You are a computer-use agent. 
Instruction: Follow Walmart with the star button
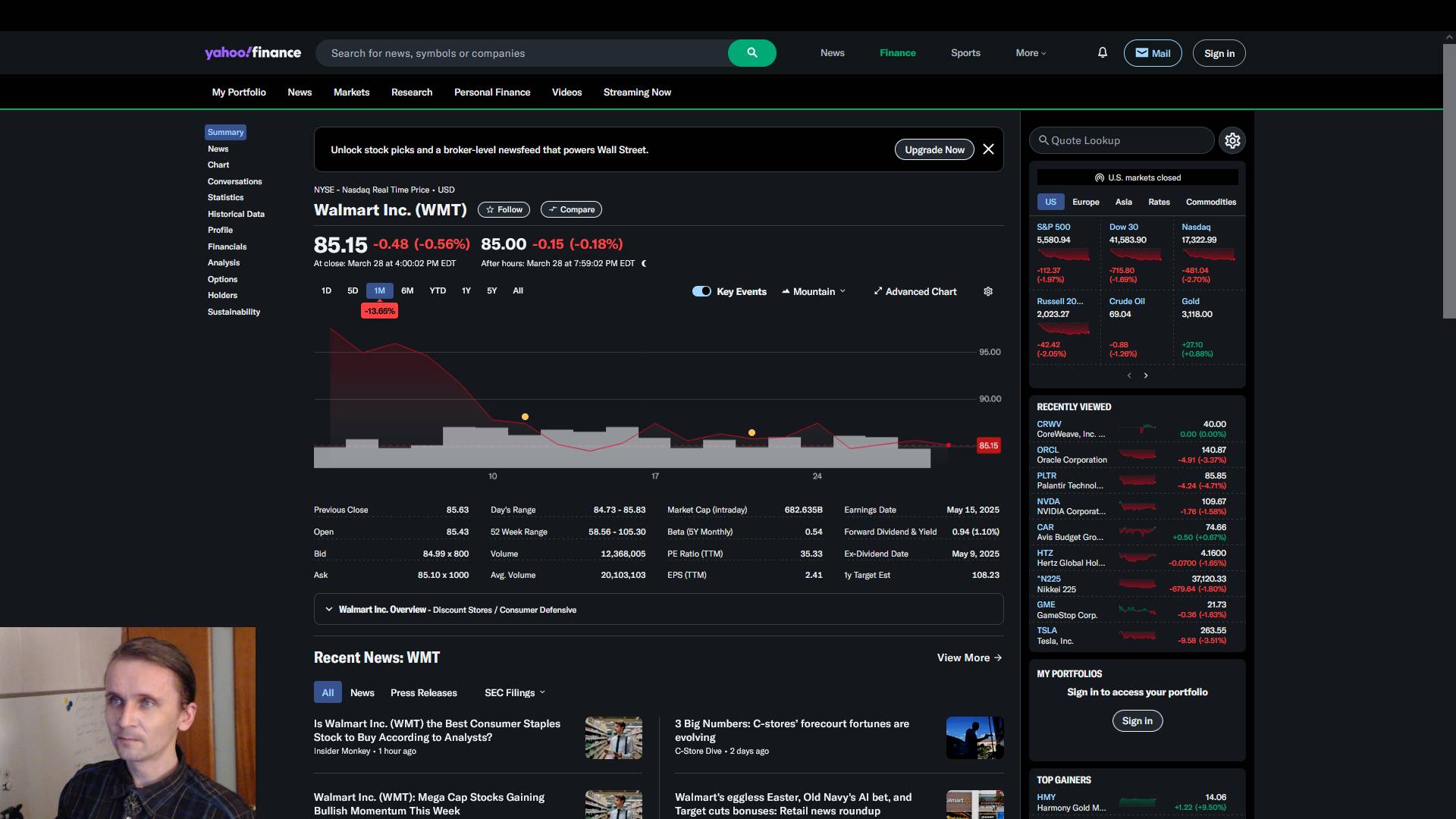pos(504,209)
